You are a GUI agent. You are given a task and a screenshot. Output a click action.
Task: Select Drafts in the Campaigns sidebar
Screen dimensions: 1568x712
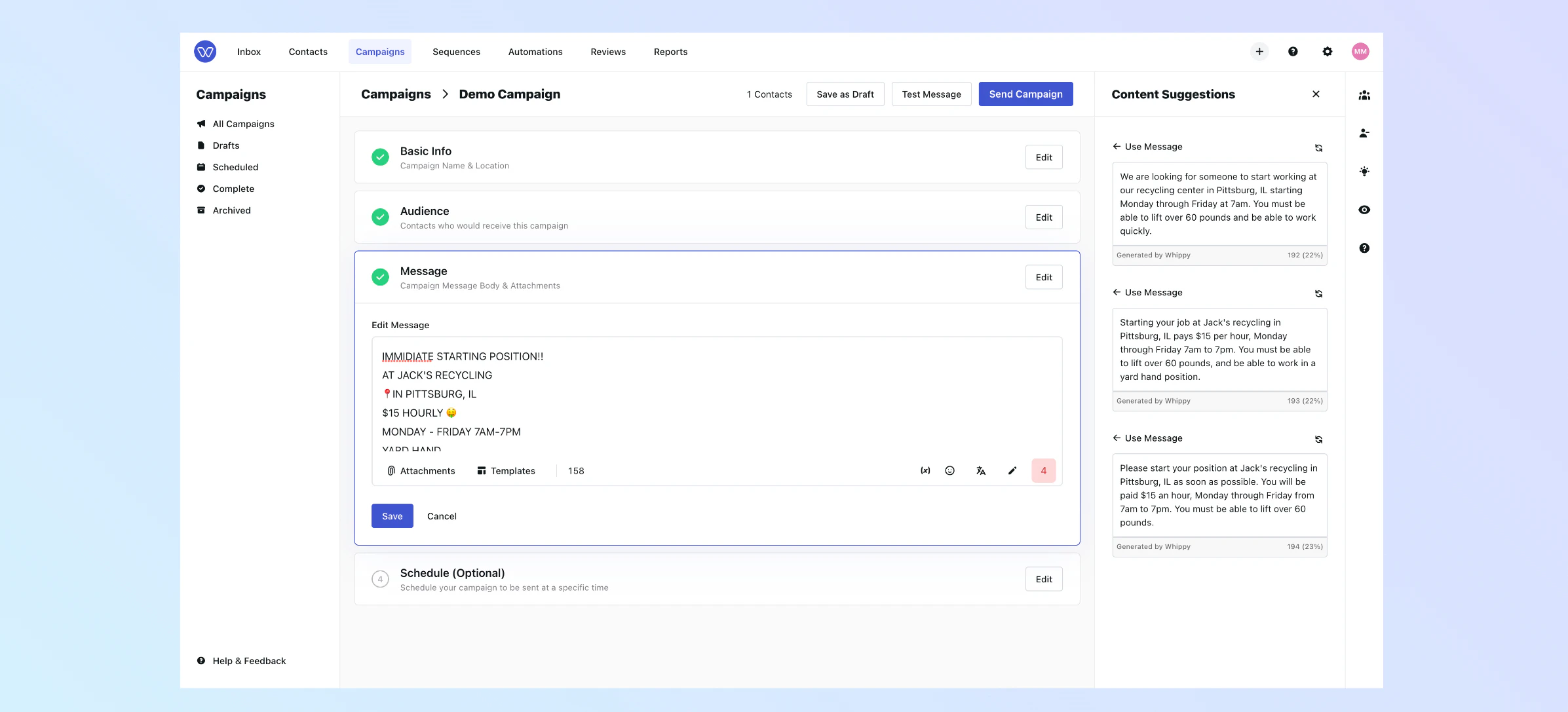(x=226, y=145)
